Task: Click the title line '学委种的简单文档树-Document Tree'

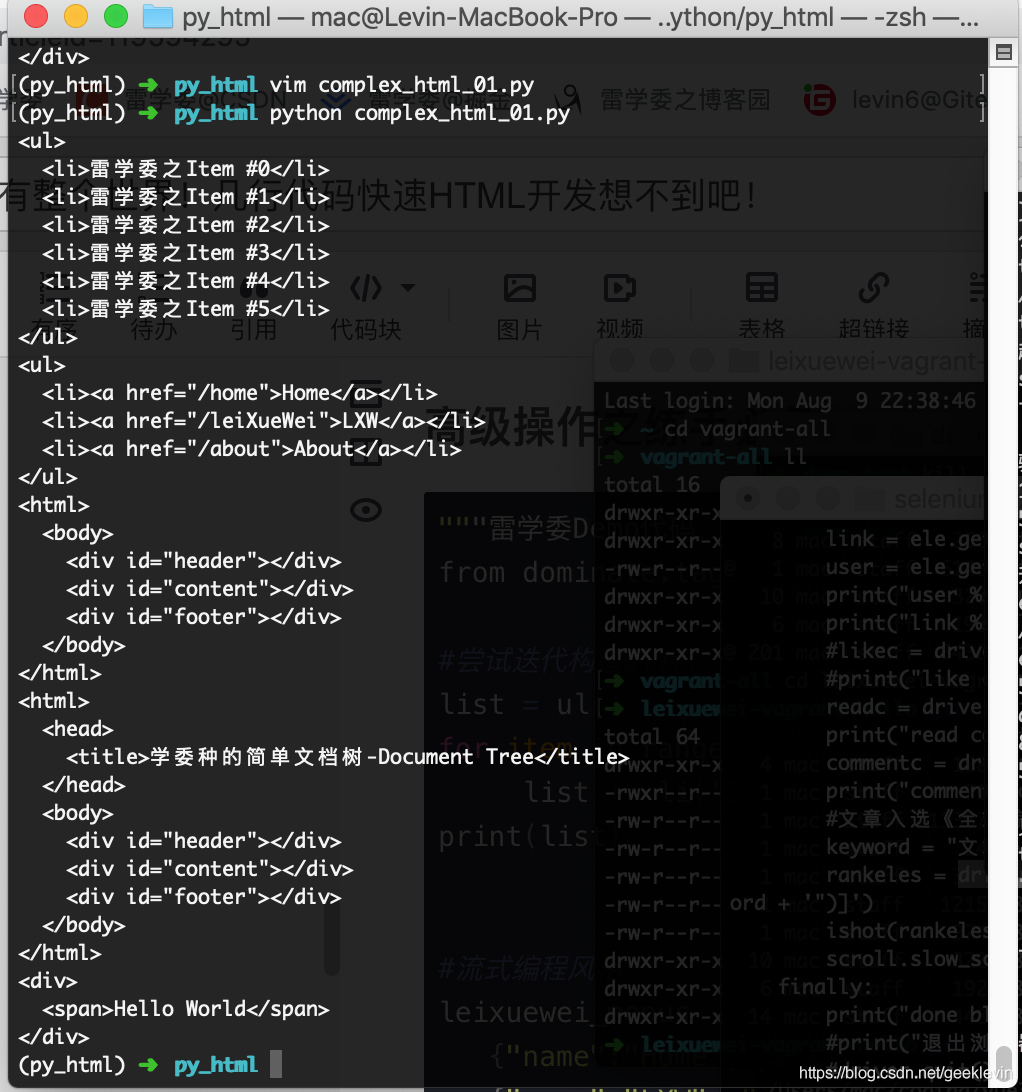Action: (x=348, y=757)
